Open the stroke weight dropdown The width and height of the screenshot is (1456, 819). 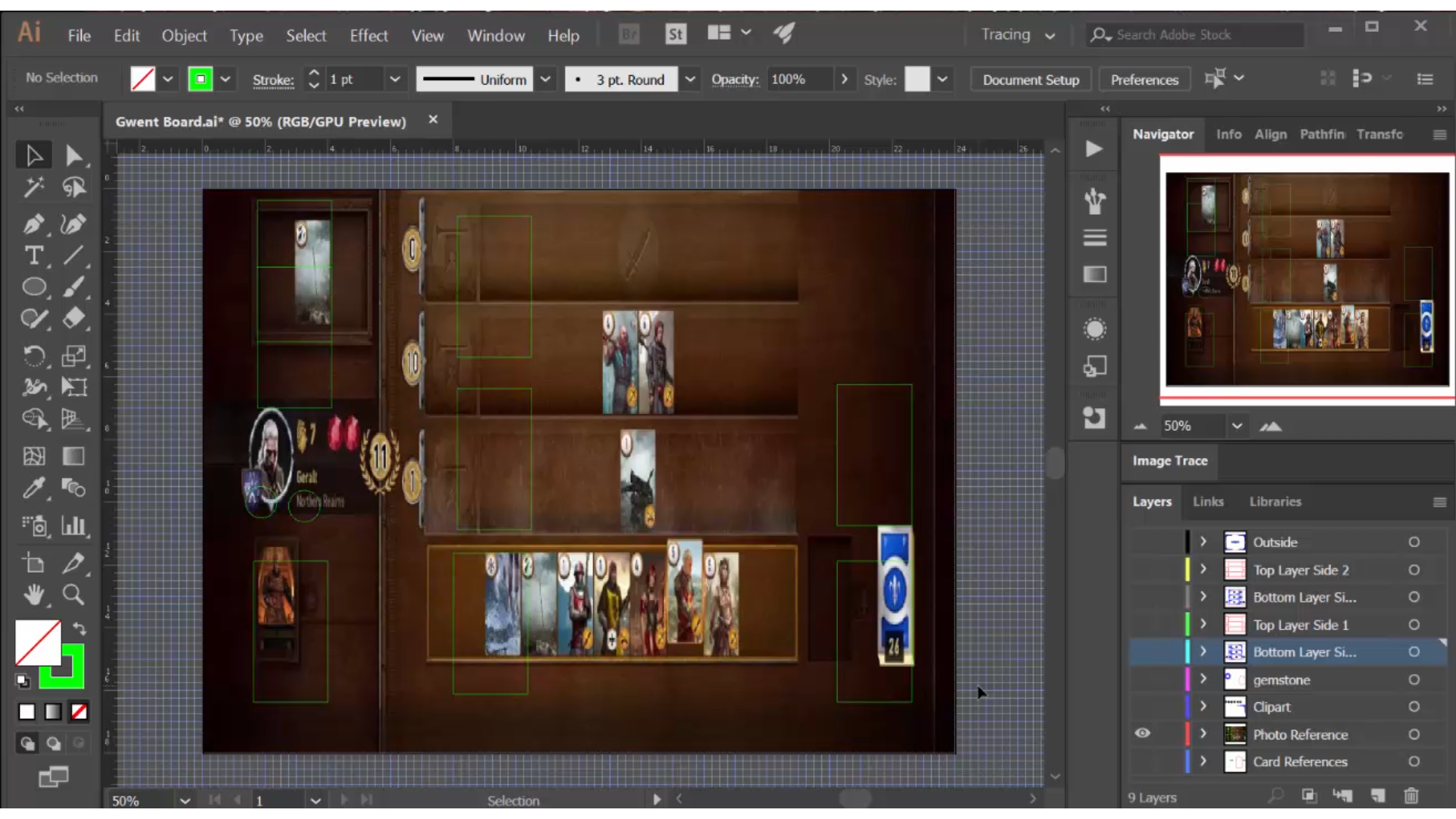pyautogui.click(x=395, y=79)
